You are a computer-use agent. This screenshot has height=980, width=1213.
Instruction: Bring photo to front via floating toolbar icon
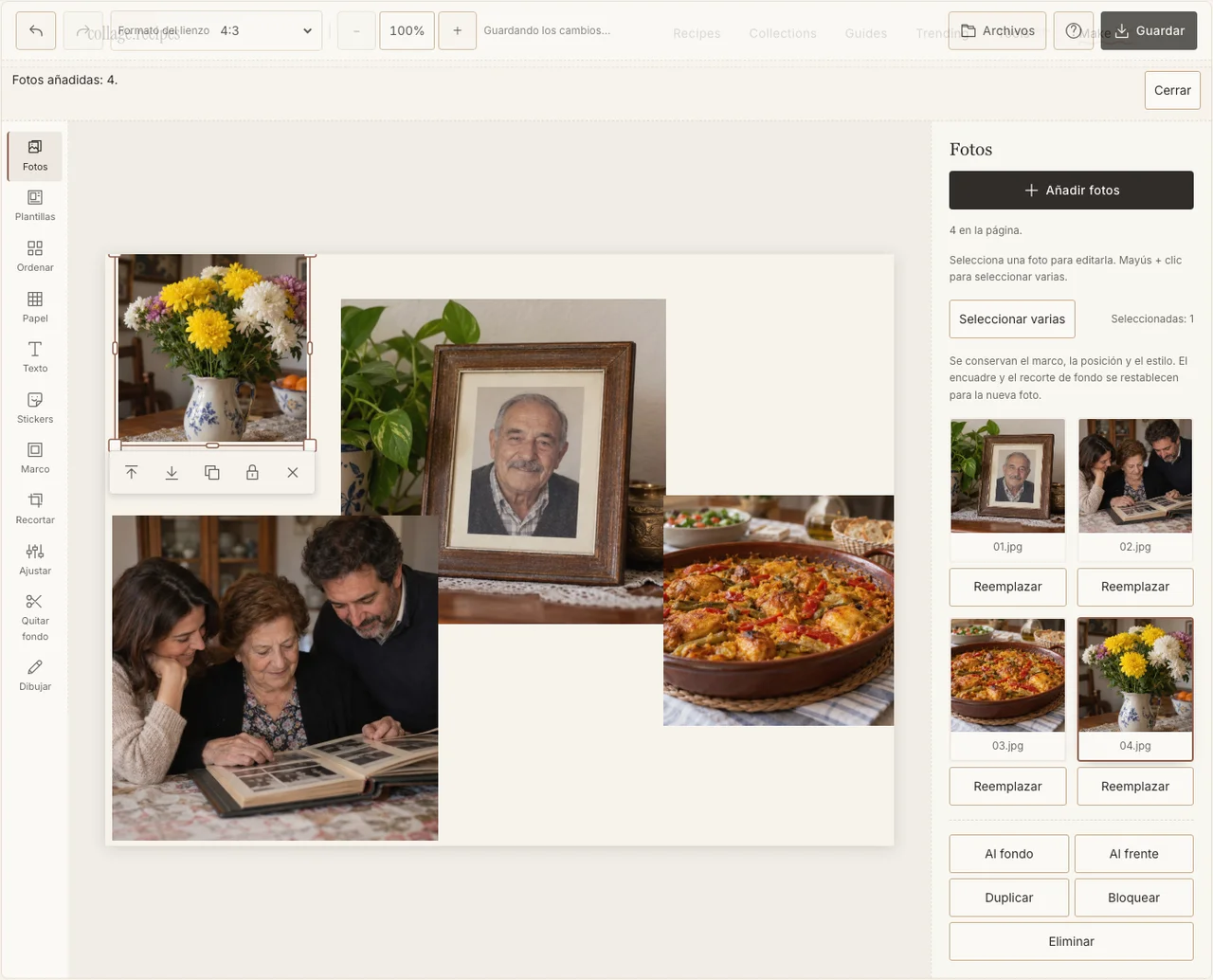point(132,472)
